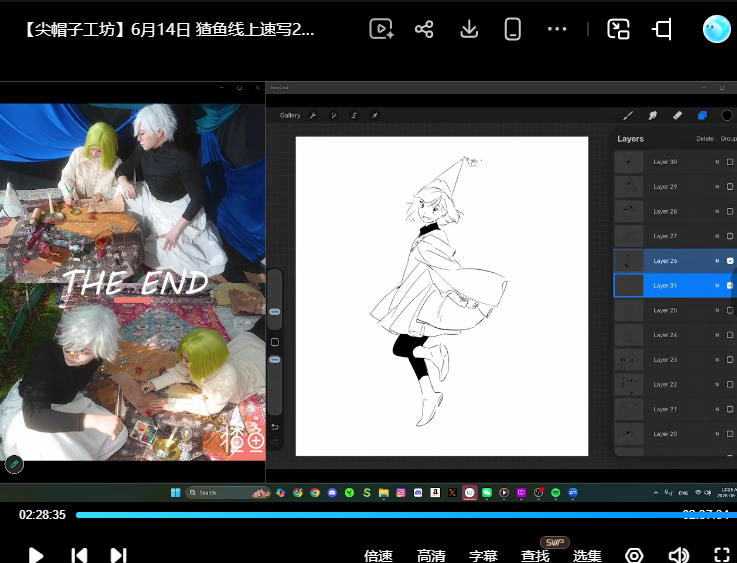This screenshot has width=737, height=563.
Task: Toggle visibility checkbox for Layer 27
Action: coord(729,236)
